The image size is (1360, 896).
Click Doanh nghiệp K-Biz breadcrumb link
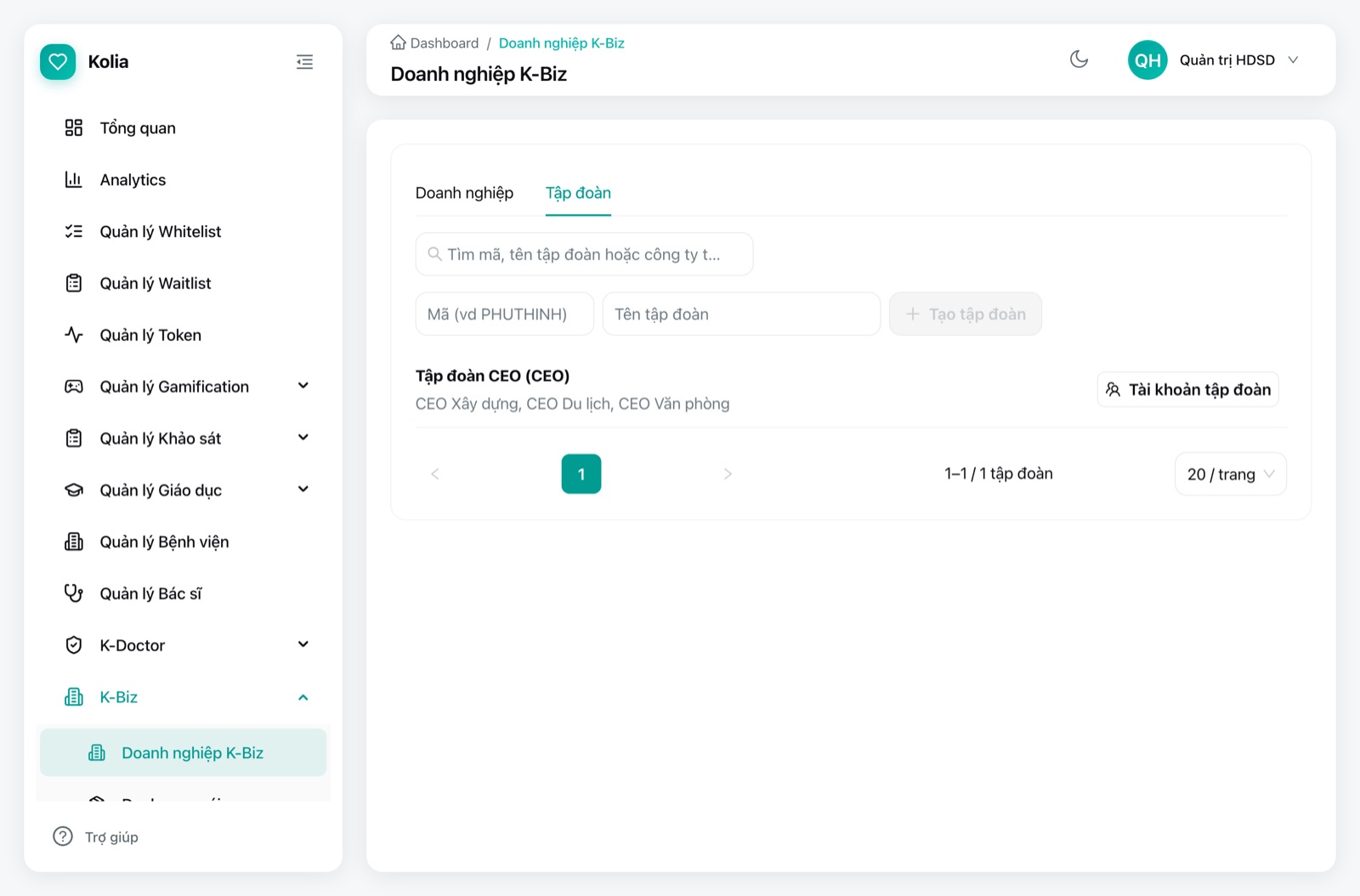[561, 43]
